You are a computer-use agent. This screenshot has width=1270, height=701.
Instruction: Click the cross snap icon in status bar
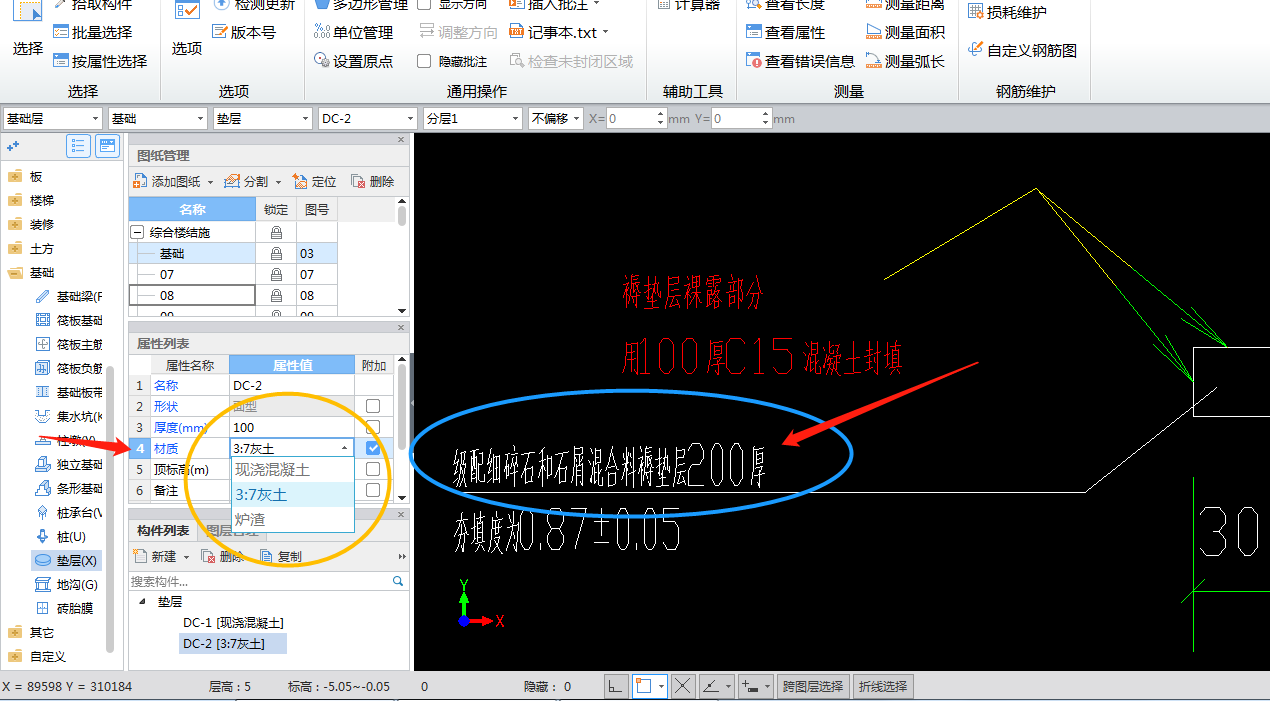point(683,686)
